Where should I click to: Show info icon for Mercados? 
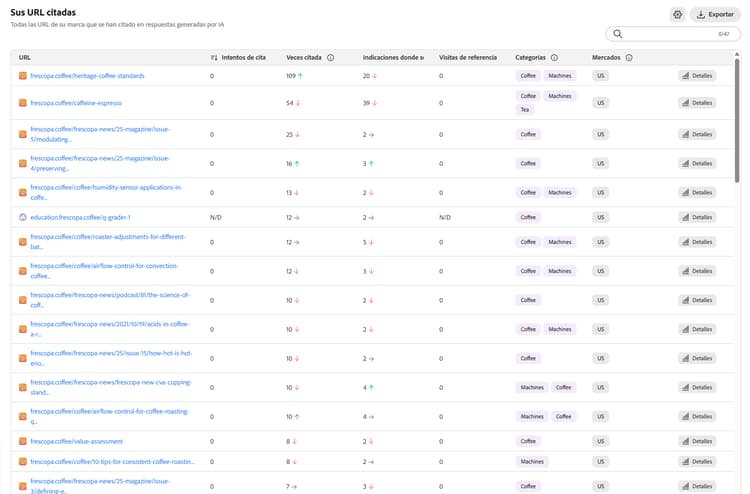pyautogui.click(x=629, y=57)
